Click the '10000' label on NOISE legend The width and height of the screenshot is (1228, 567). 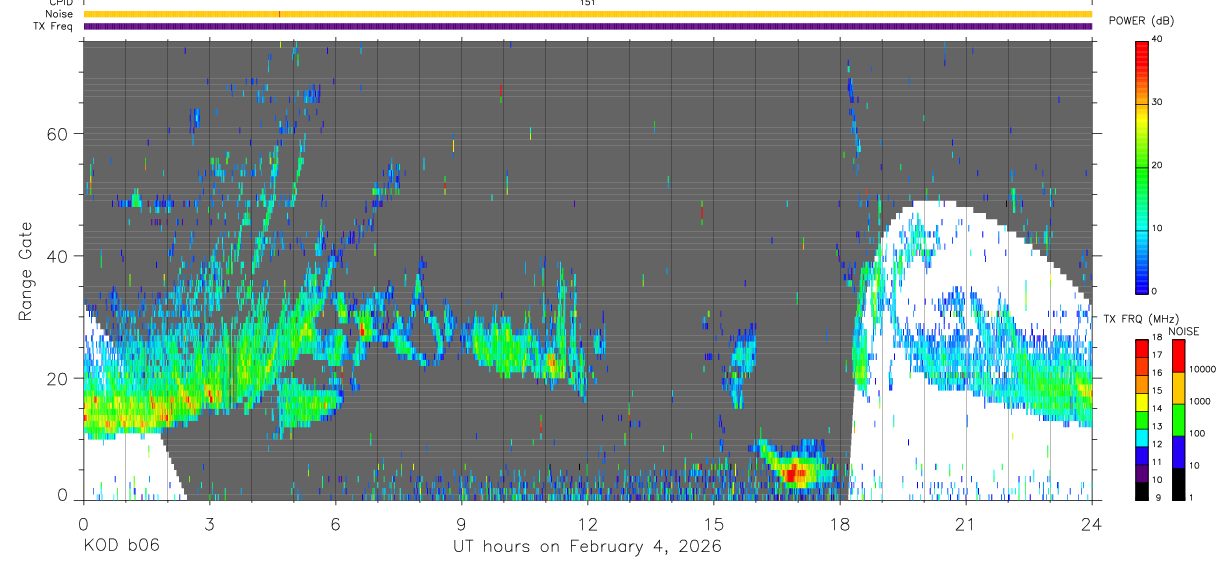click(1202, 369)
